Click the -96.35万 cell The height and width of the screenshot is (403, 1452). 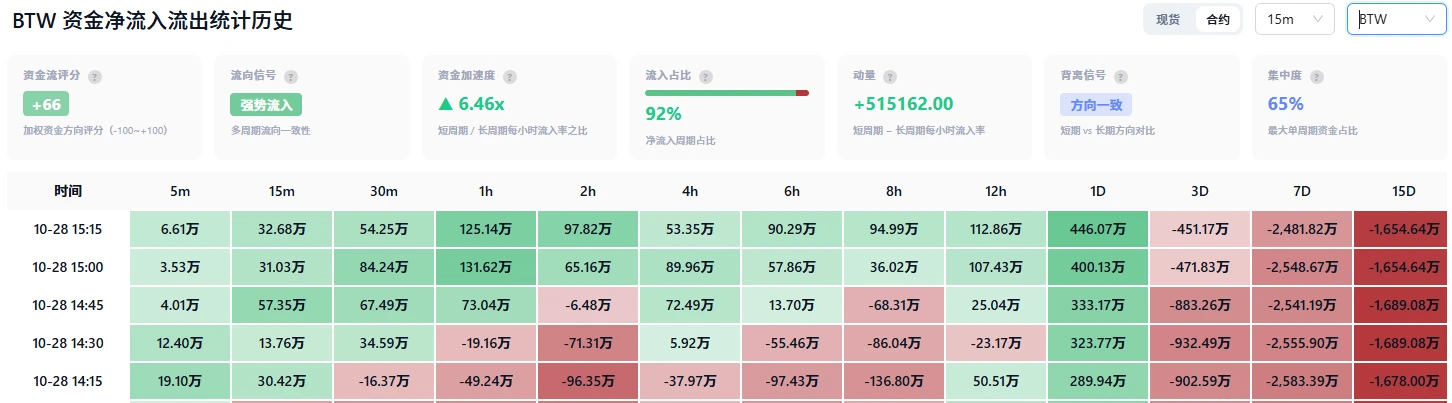pyautogui.click(x=588, y=381)
